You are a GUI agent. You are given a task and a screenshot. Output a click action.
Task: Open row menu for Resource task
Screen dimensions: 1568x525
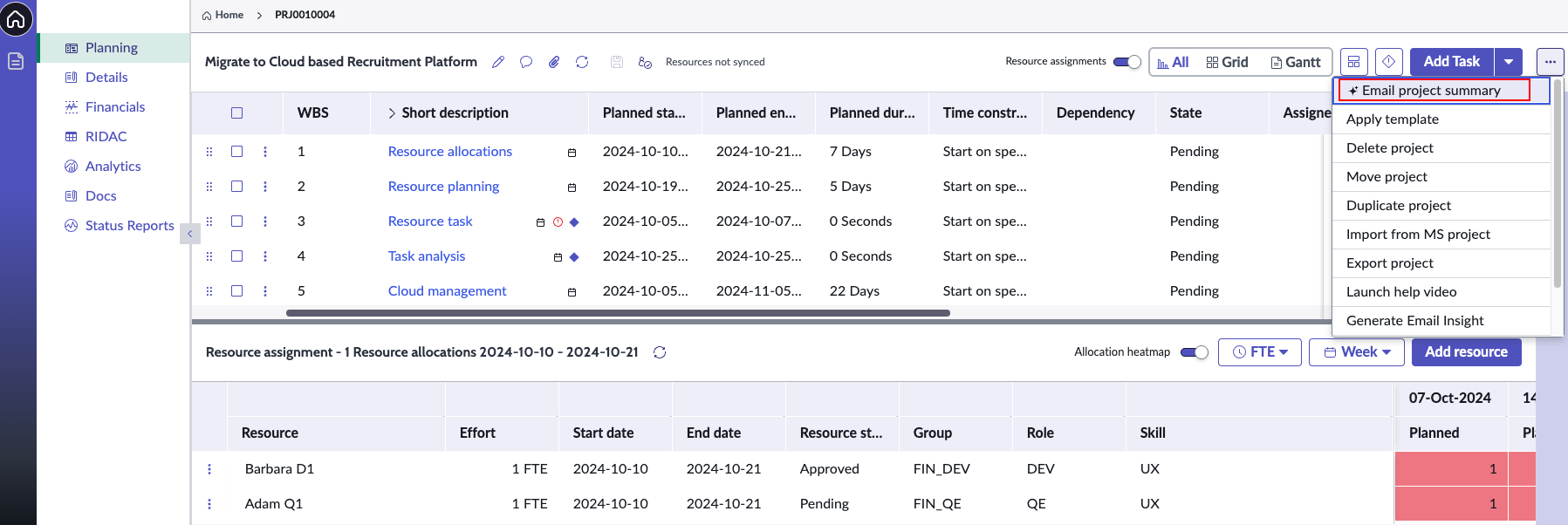coord(265,222)
